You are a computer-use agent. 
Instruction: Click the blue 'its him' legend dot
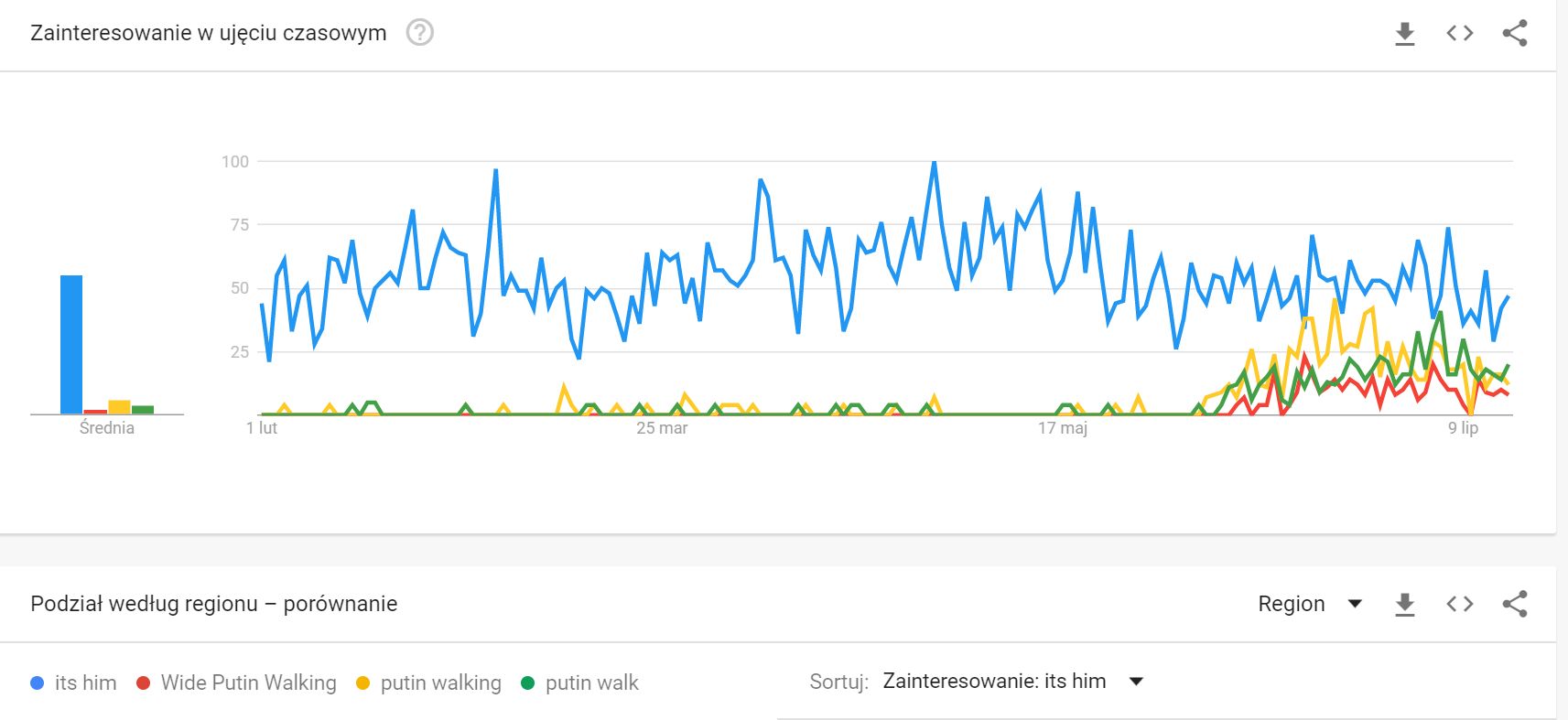tap(38, 683)
